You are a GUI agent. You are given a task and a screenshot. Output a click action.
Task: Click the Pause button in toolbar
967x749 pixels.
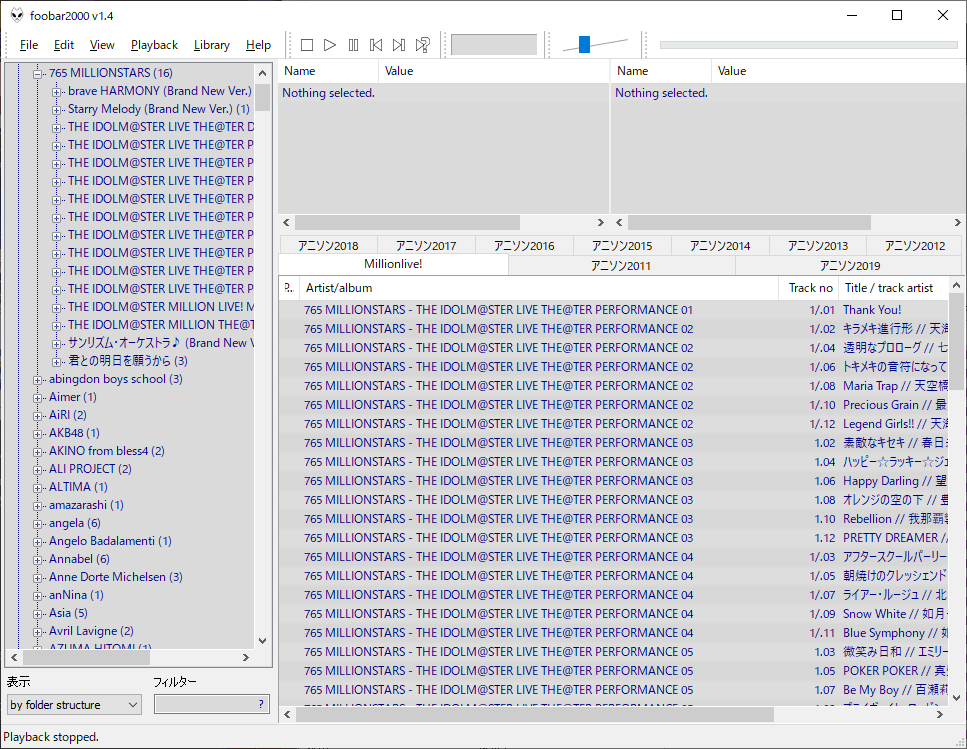click(353, 45)
